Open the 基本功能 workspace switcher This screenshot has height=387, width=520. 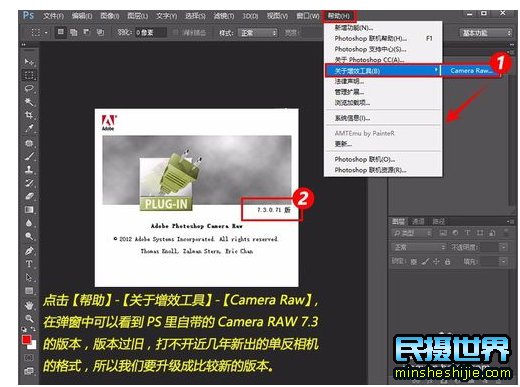coord(486,33)
